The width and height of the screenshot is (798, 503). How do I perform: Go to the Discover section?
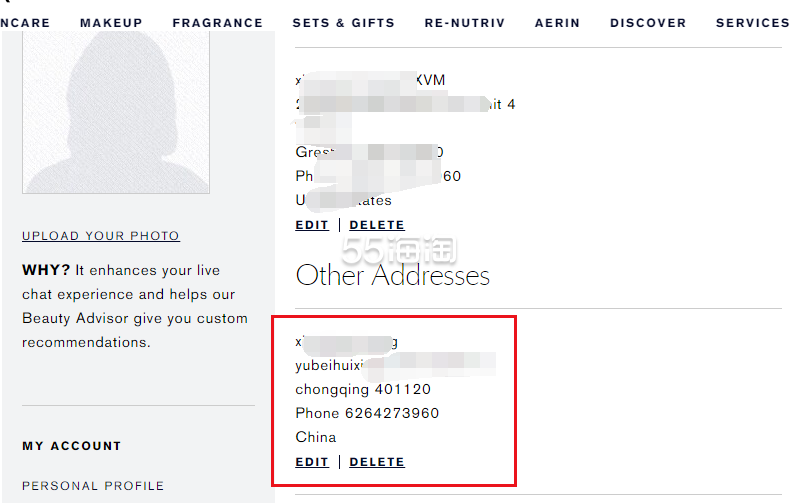648,23
